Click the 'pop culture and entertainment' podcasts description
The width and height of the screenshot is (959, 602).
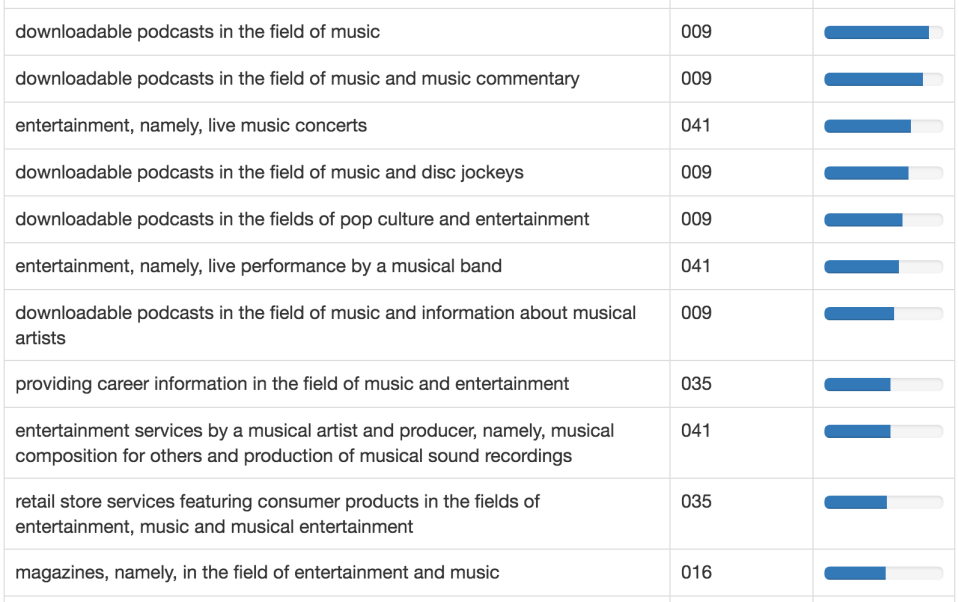(302, 220)
